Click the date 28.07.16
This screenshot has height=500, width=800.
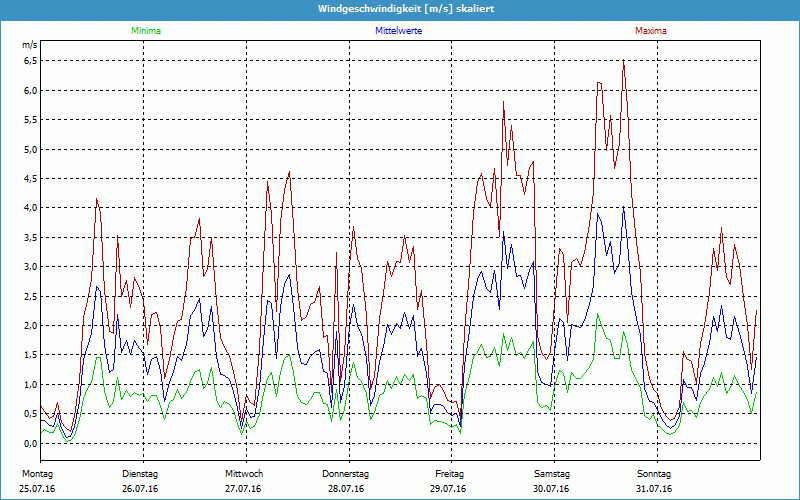pos(346,489)
